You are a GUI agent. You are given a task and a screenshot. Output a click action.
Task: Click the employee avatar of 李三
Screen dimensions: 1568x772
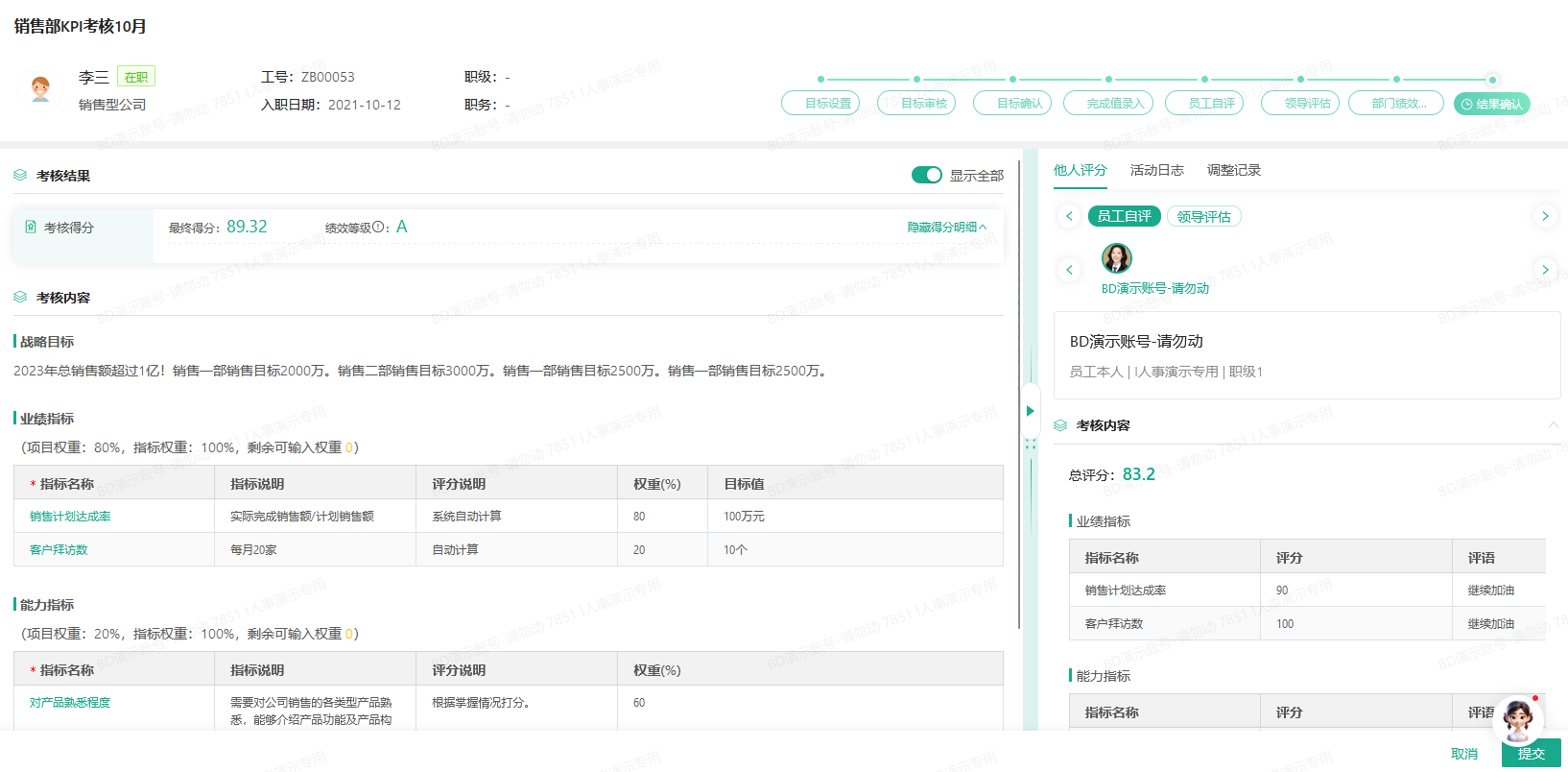[40, 89]
